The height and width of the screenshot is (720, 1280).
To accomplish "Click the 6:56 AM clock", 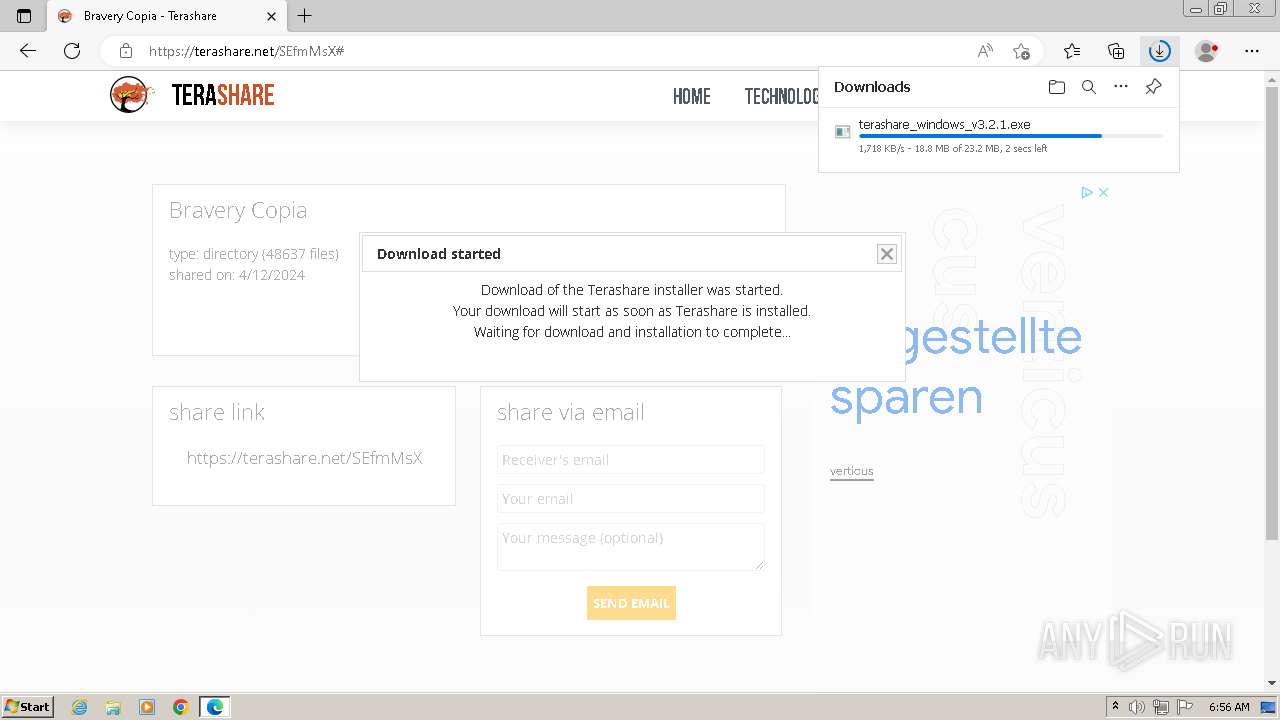I will tap(1229, 707).
